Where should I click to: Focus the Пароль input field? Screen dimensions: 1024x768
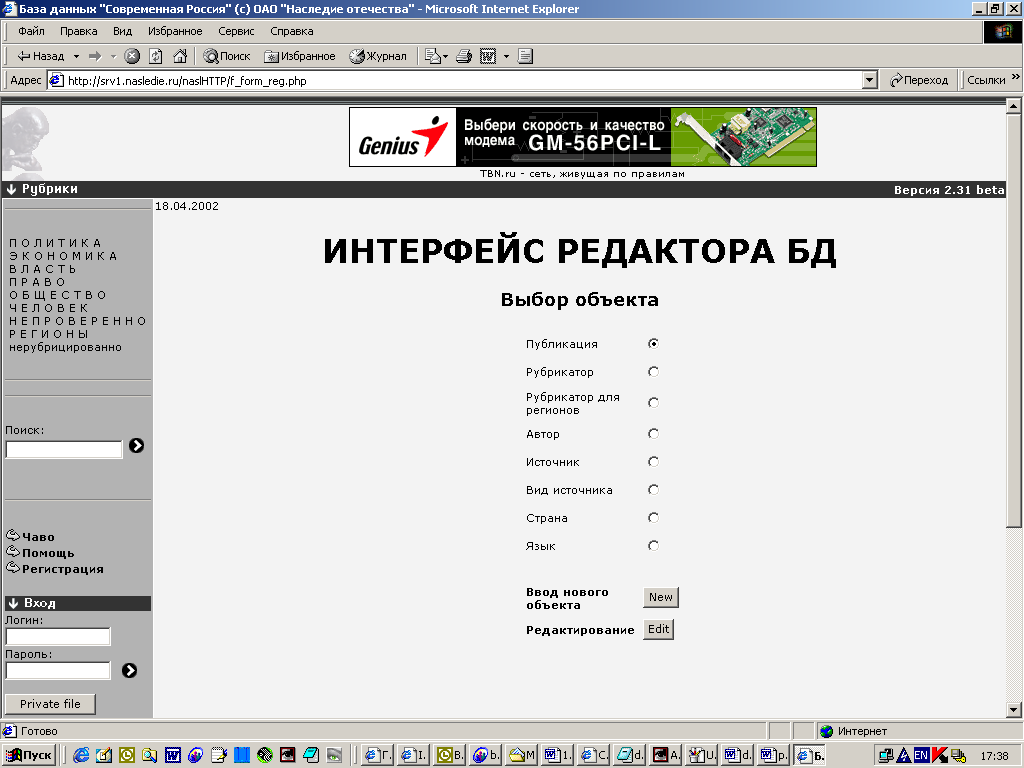point(58,670)
